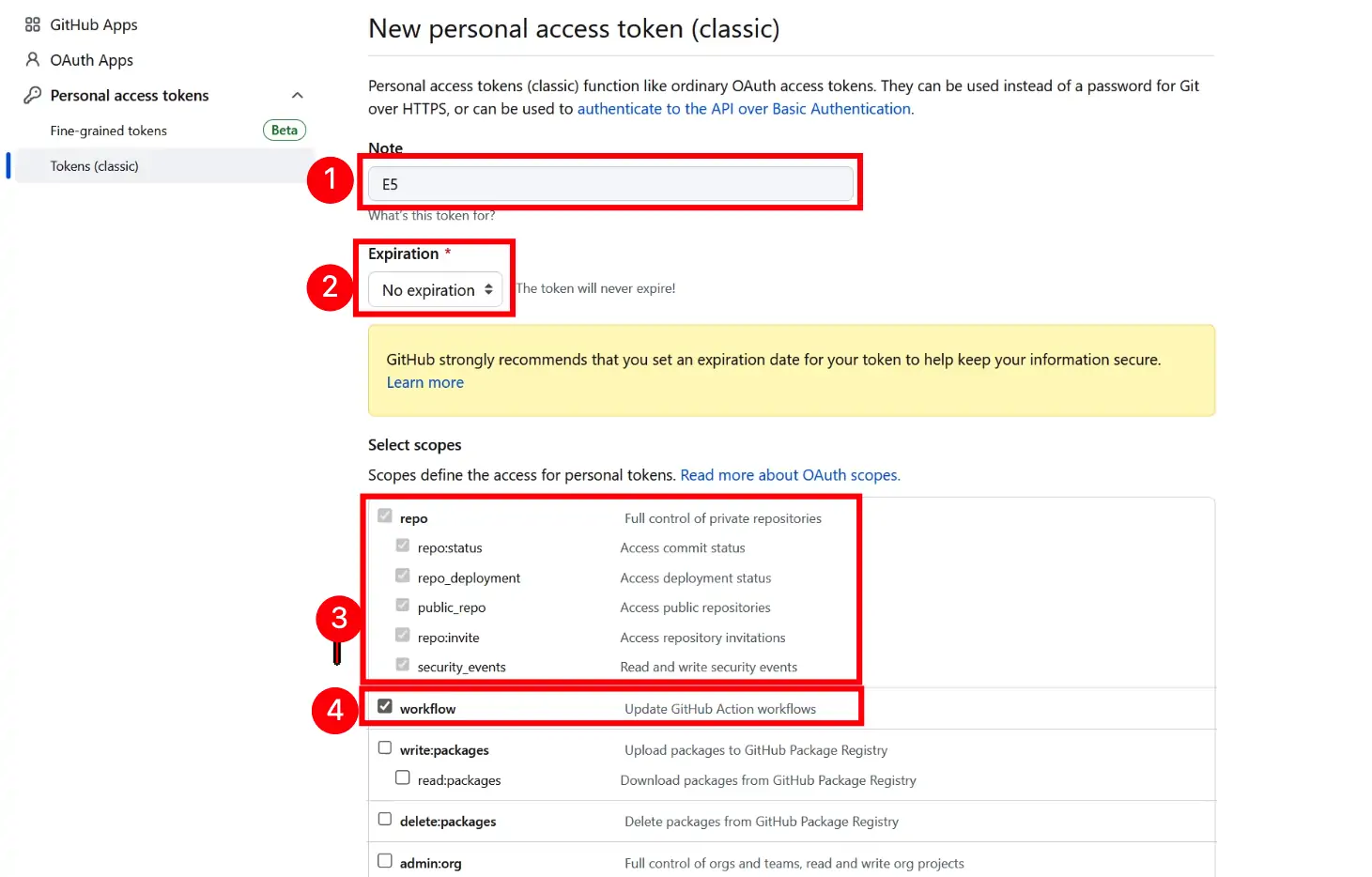Expand the write:packages scope group

point(443,749)
